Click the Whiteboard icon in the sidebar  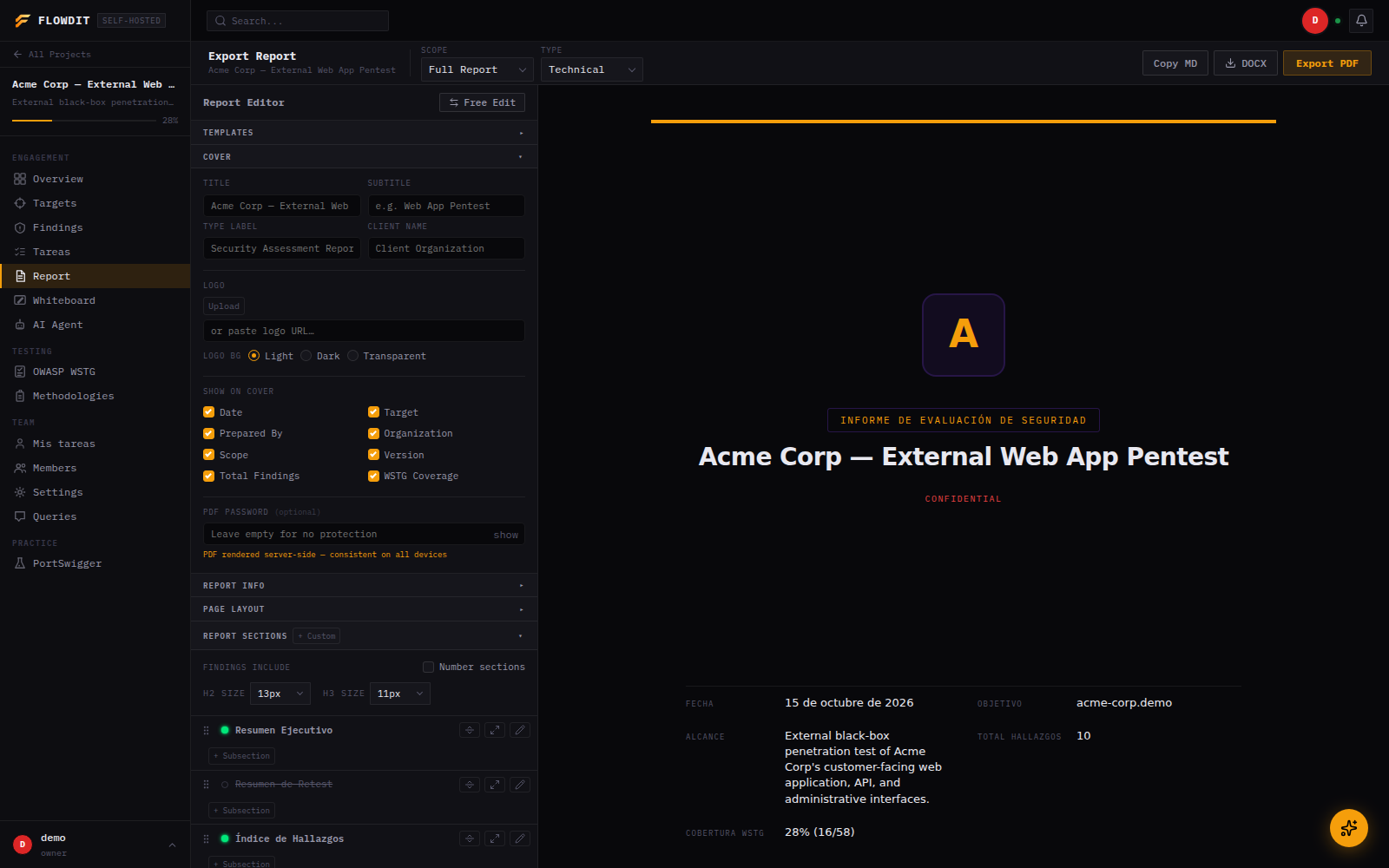(20, 300)
